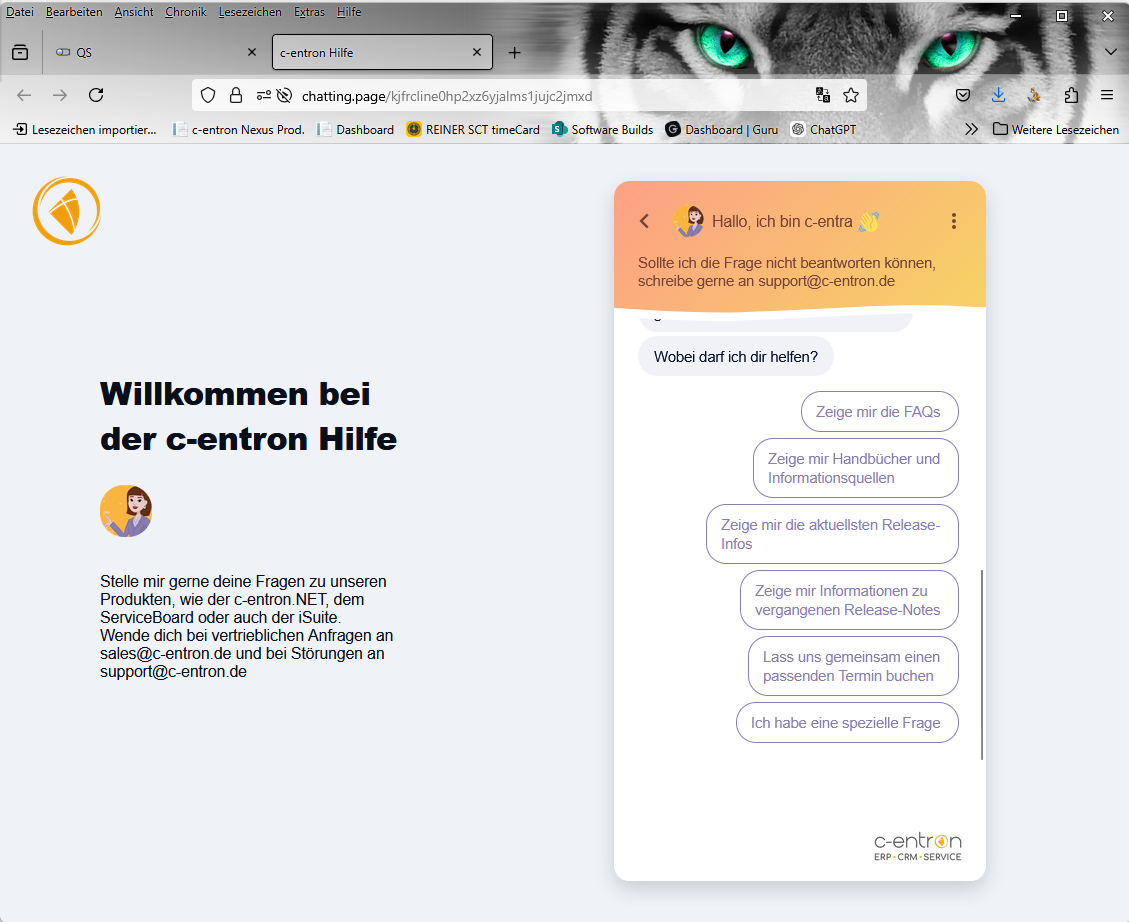The height and width of the screenshot is (922, 1129).
Task: Expand the list all tabs chevron
Action: (x=1110, y=52)
